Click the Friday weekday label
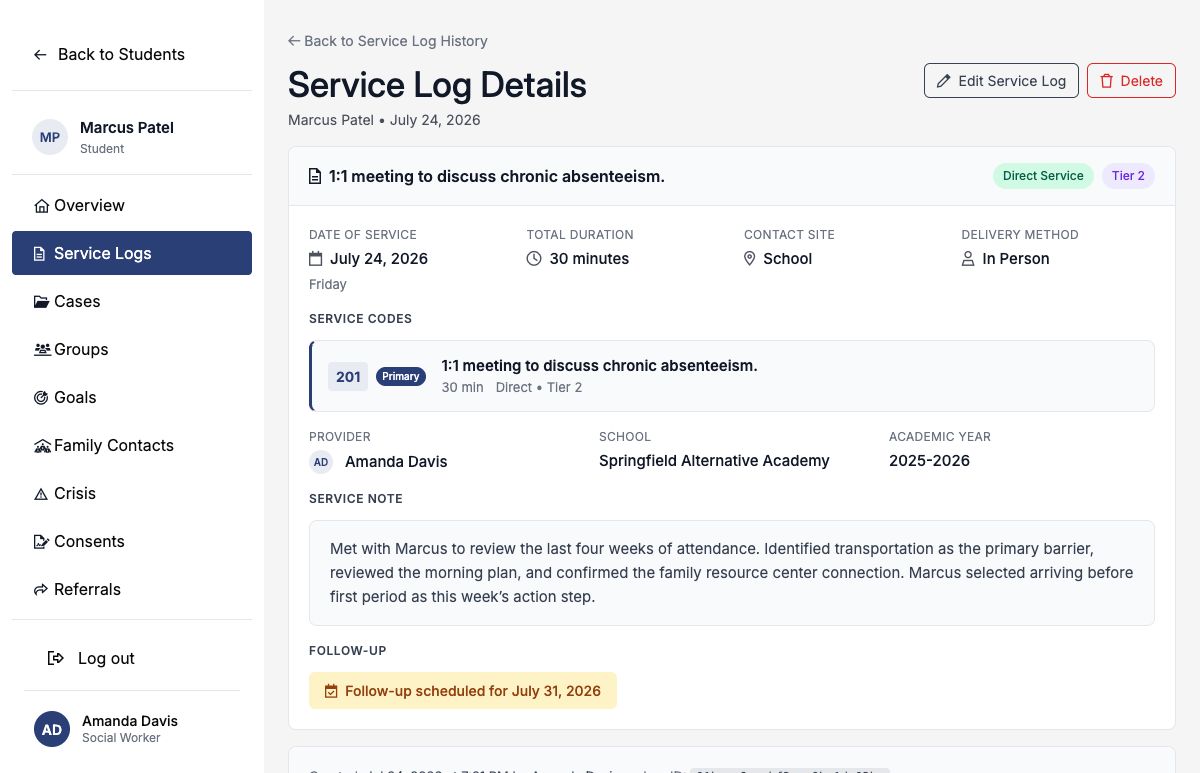 point(328,285)
